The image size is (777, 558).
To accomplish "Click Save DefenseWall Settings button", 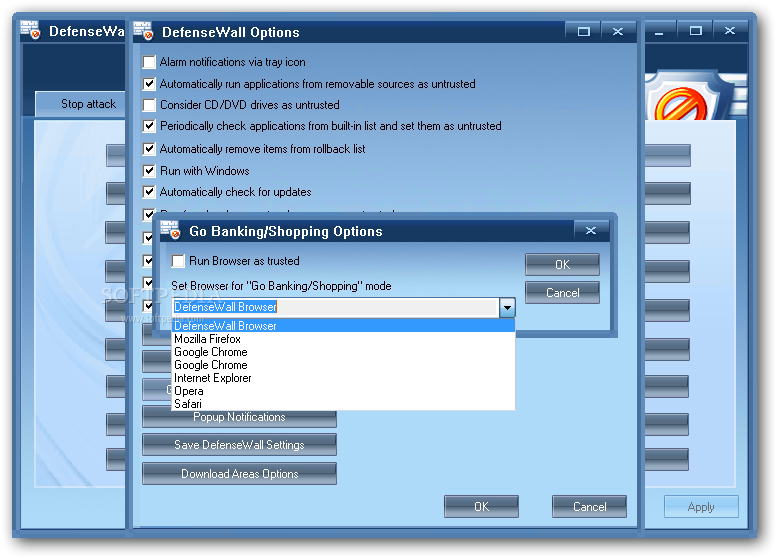I will 239,445.
